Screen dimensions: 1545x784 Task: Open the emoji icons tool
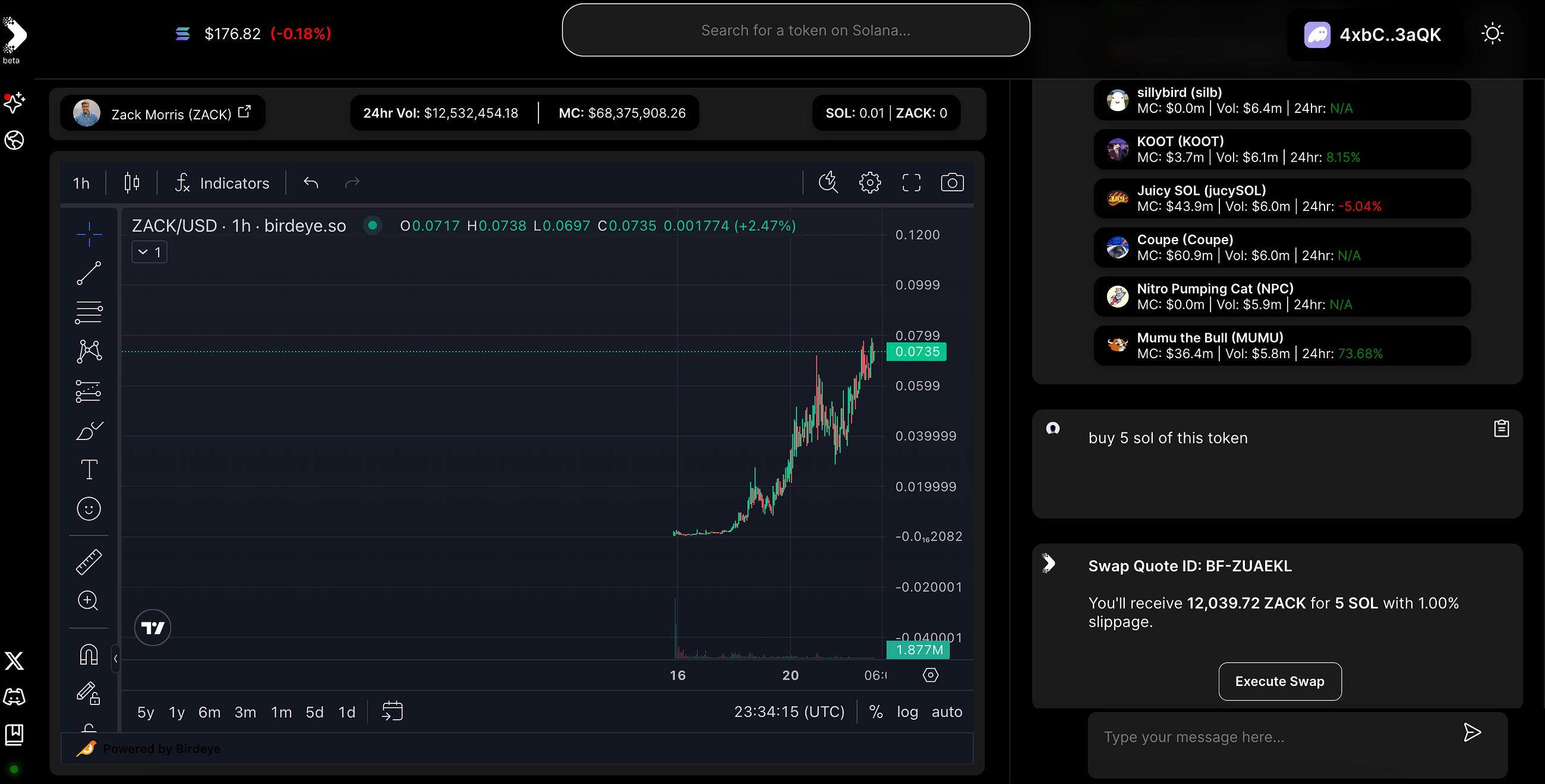tap(89, 509)
